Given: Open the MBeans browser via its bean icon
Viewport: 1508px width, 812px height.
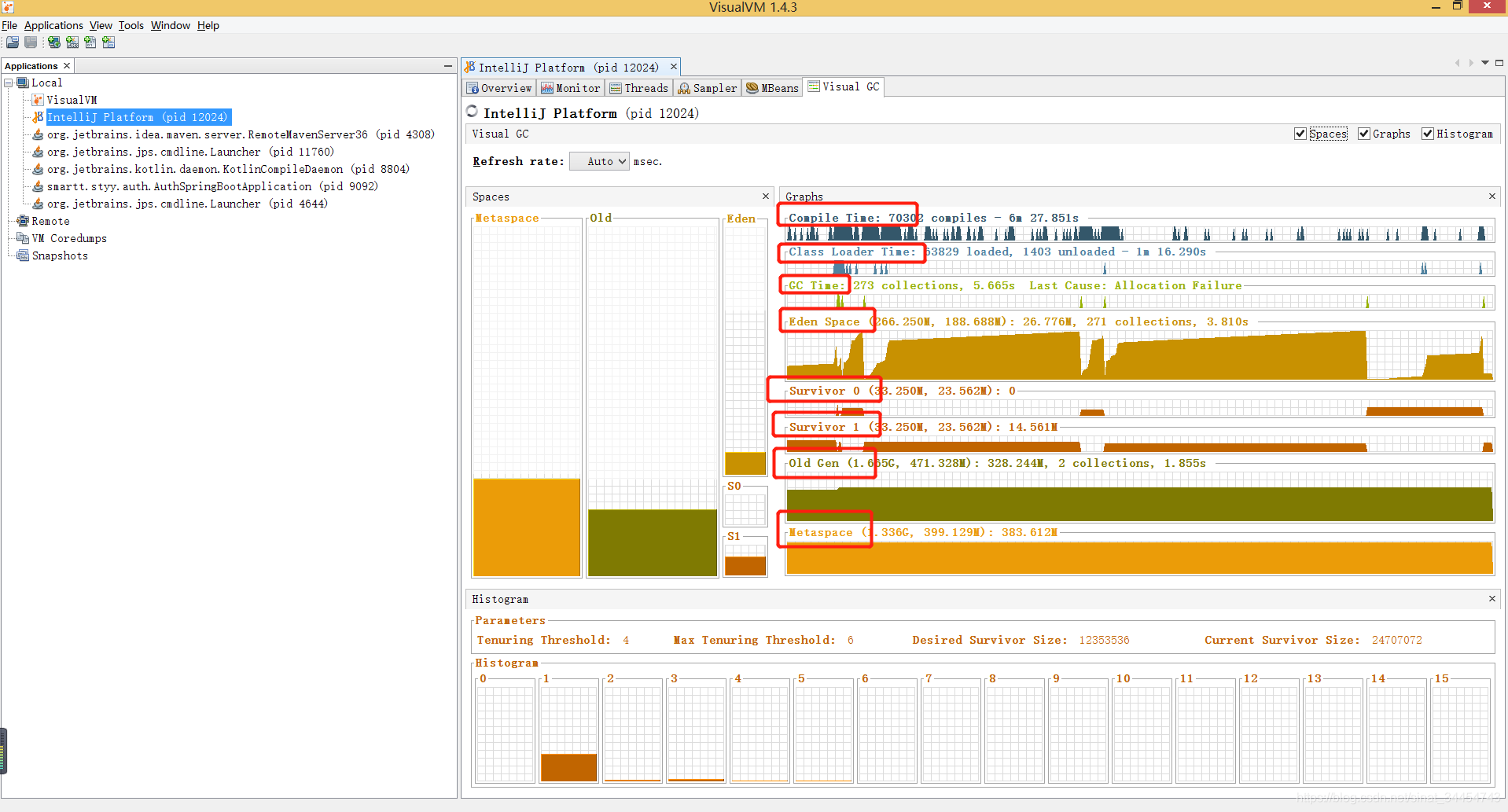Looking at the screenshot, I should [x=752, y=87].
